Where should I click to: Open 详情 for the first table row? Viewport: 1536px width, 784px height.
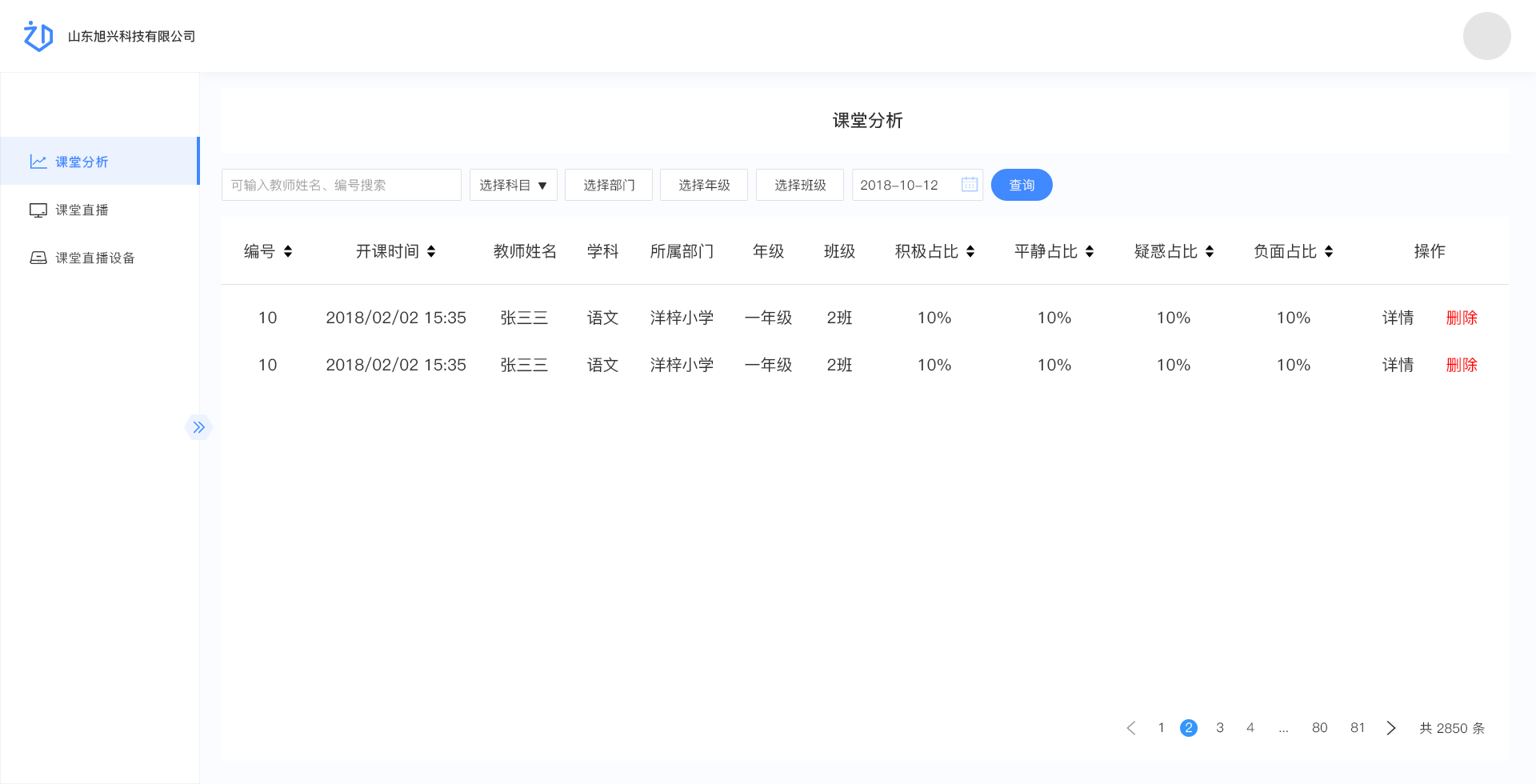1398,318
